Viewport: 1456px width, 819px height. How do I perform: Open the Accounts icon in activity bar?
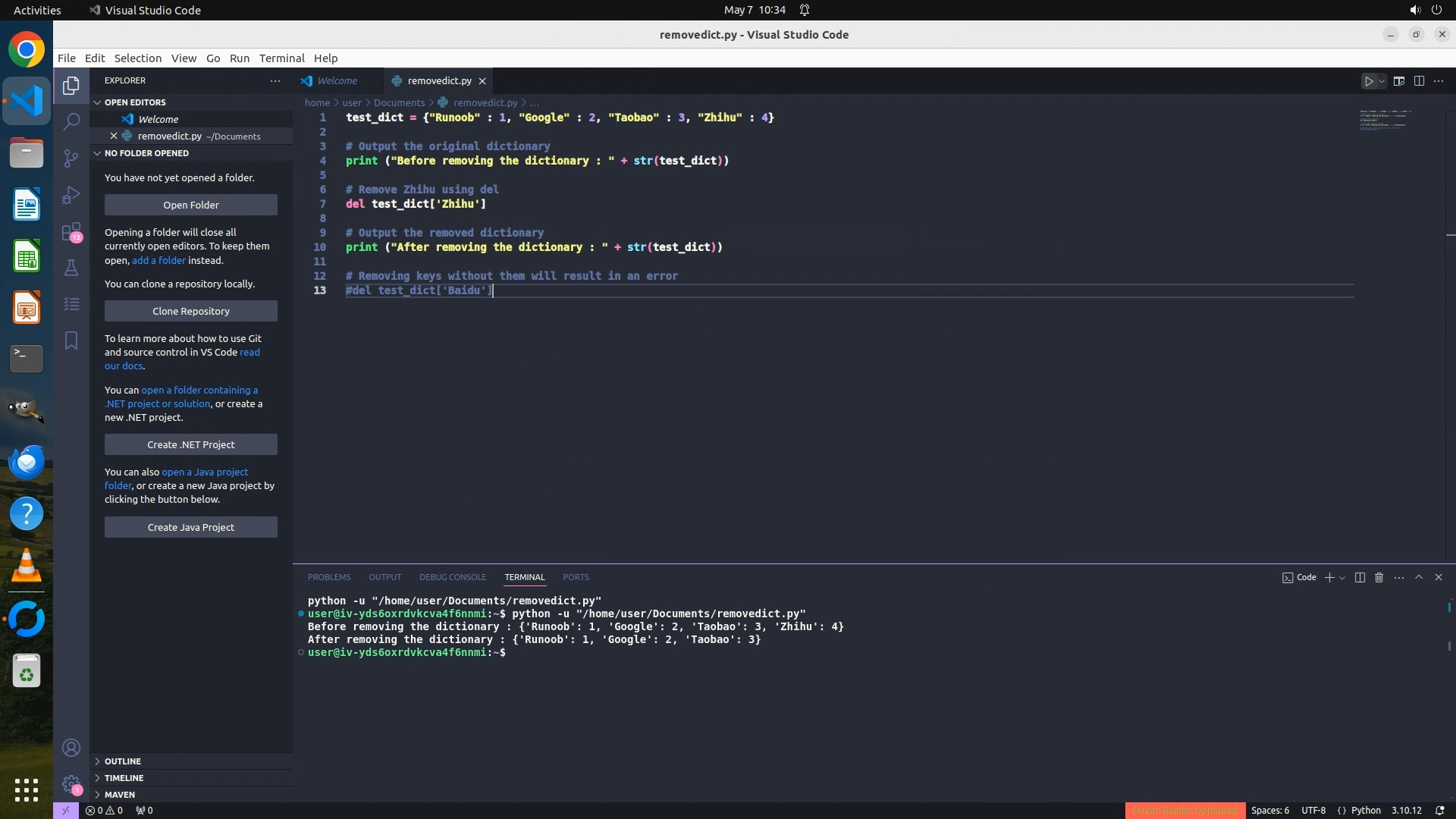click(x=71, y=748)
